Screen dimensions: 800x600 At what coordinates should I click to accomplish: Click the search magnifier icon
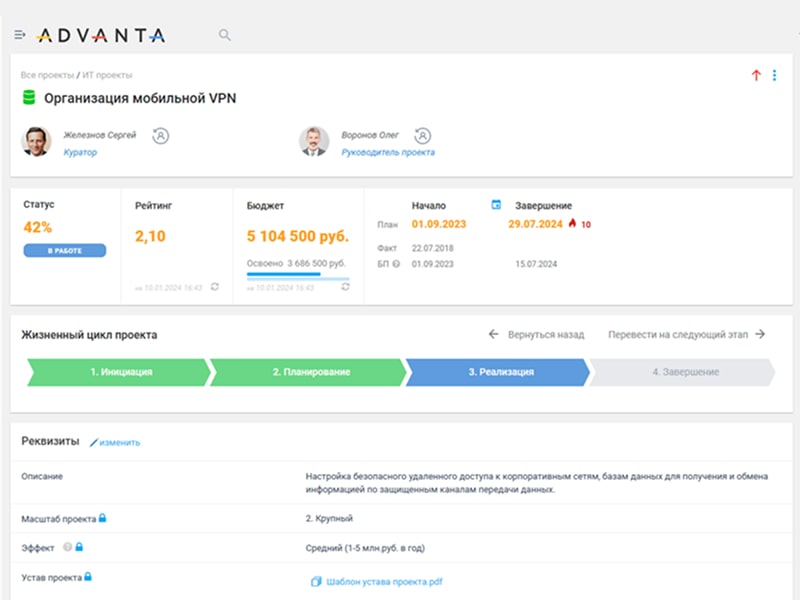click(x=225, y=35)
